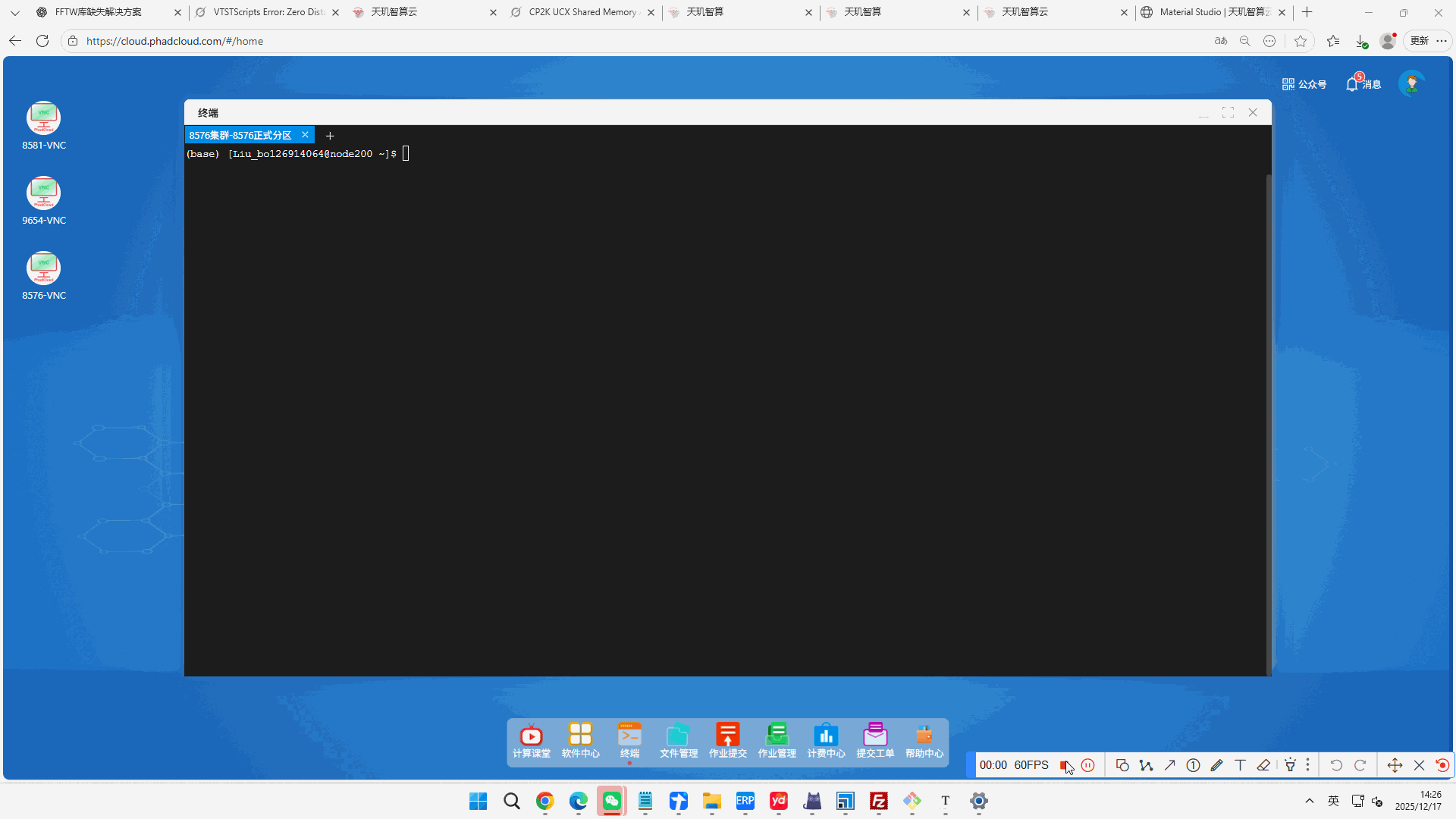Viewport: 1456px width, 819px height.
Task: Toggle the spotlight highlight tool
Action: click(x=1290, y=765)
